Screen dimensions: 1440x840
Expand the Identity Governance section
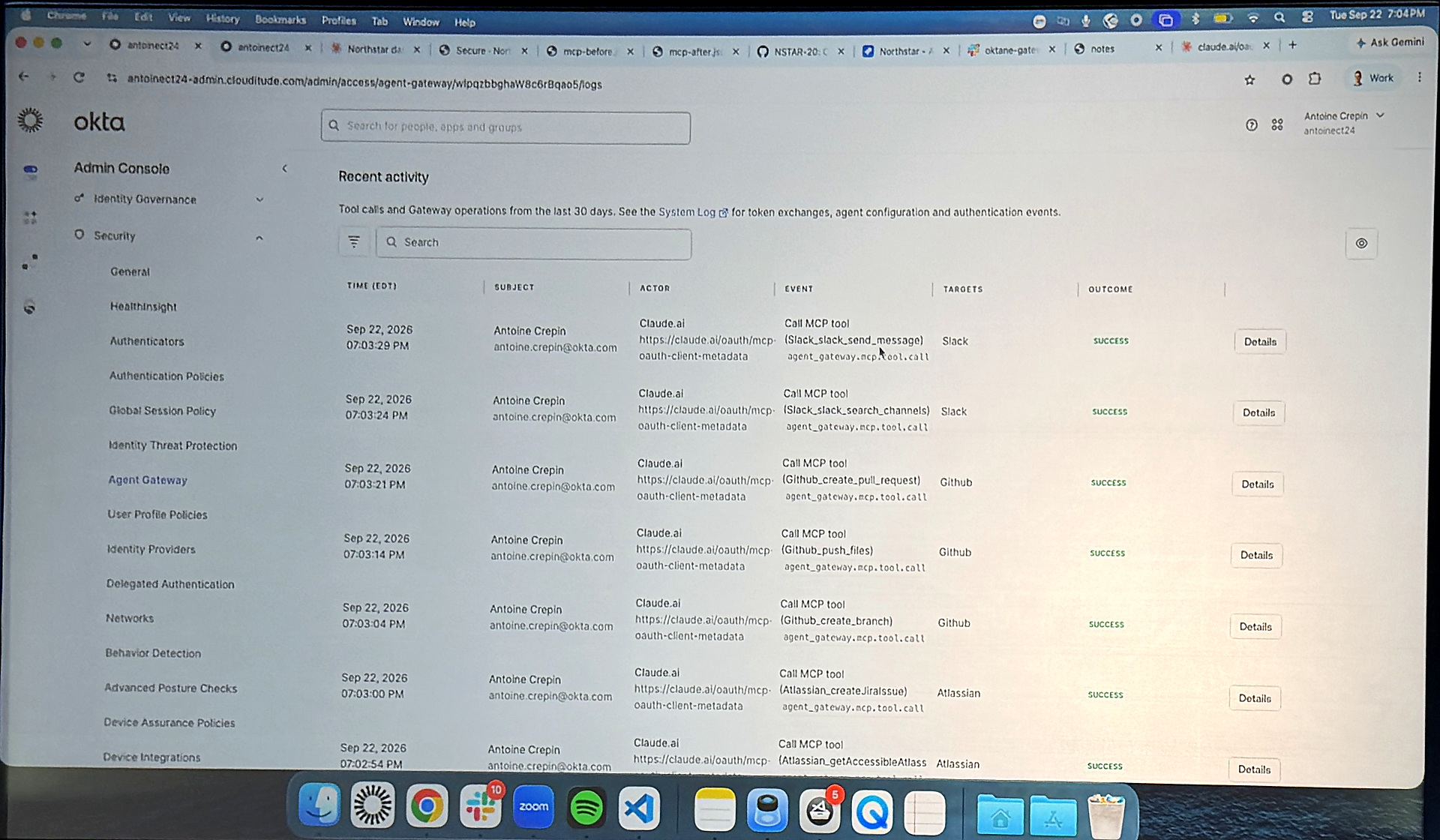pos(259,199)
